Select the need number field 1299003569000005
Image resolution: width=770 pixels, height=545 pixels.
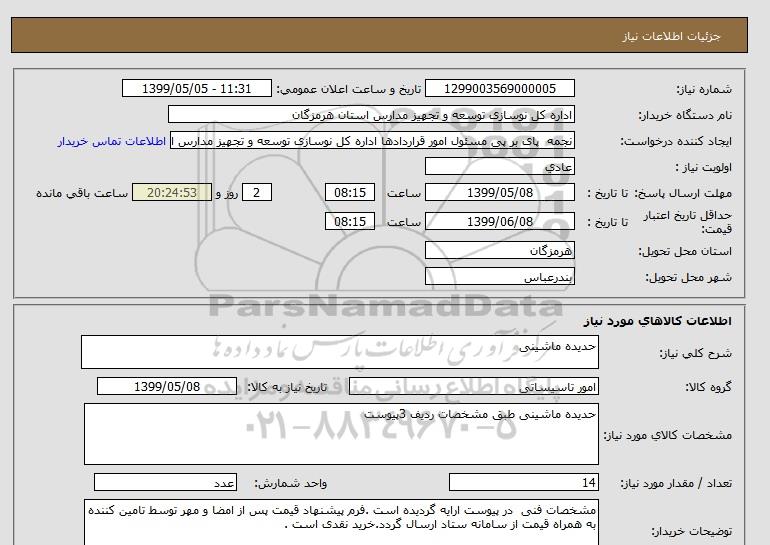click(499, 89)
